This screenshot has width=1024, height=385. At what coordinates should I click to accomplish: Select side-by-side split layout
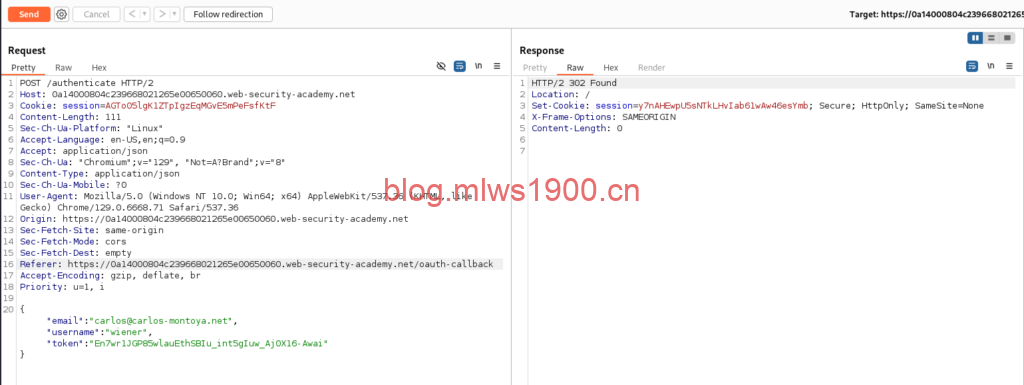[x=976, y=38]
